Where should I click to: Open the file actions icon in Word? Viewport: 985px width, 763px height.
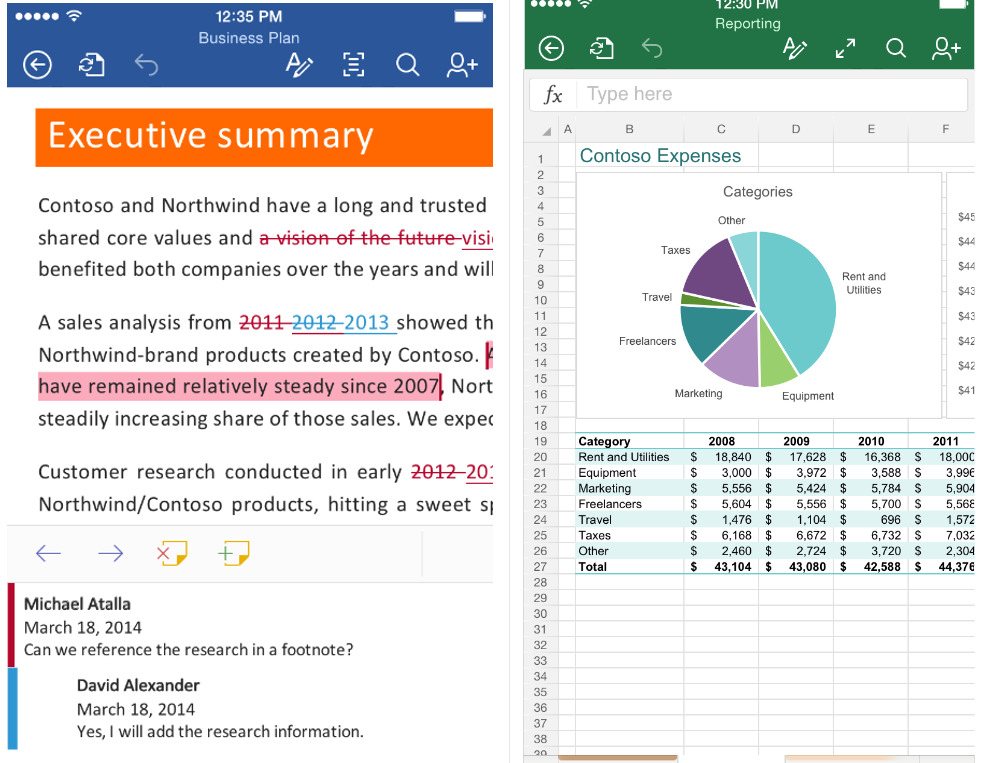[91, 66]
